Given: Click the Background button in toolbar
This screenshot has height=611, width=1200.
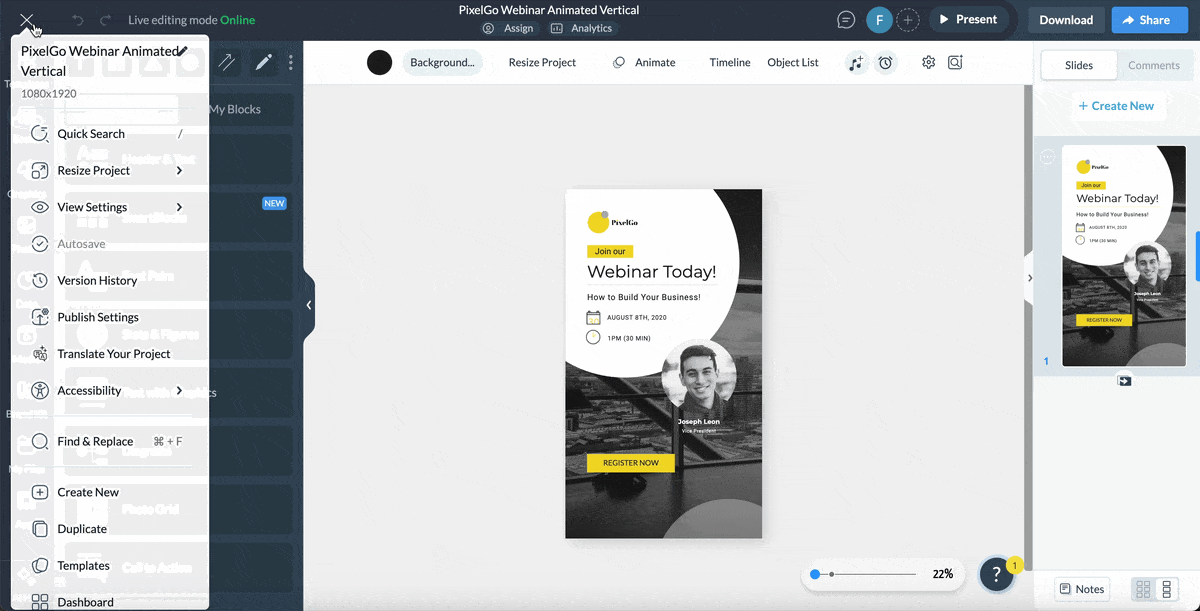Looking at the screenshot, I should tap(442, 62).
